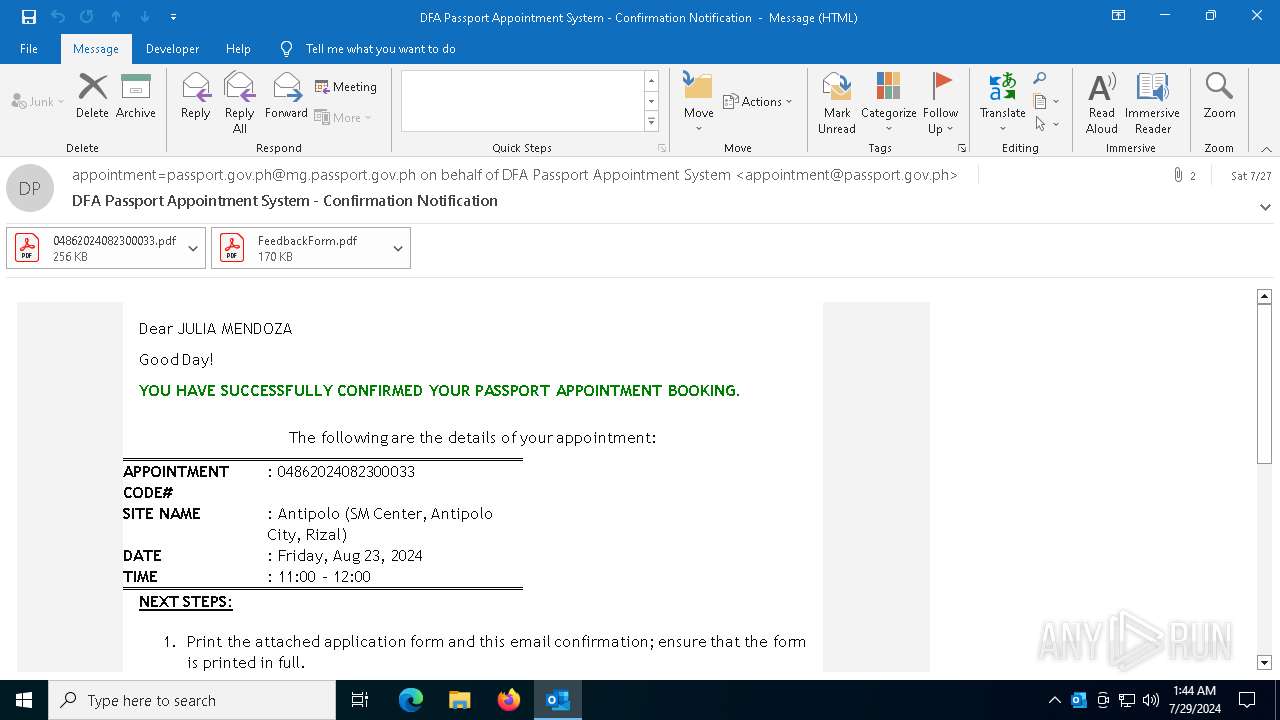Screen dimensions: 1280x720
Task: Open the Zoom level dialog
Action: 1219,96
